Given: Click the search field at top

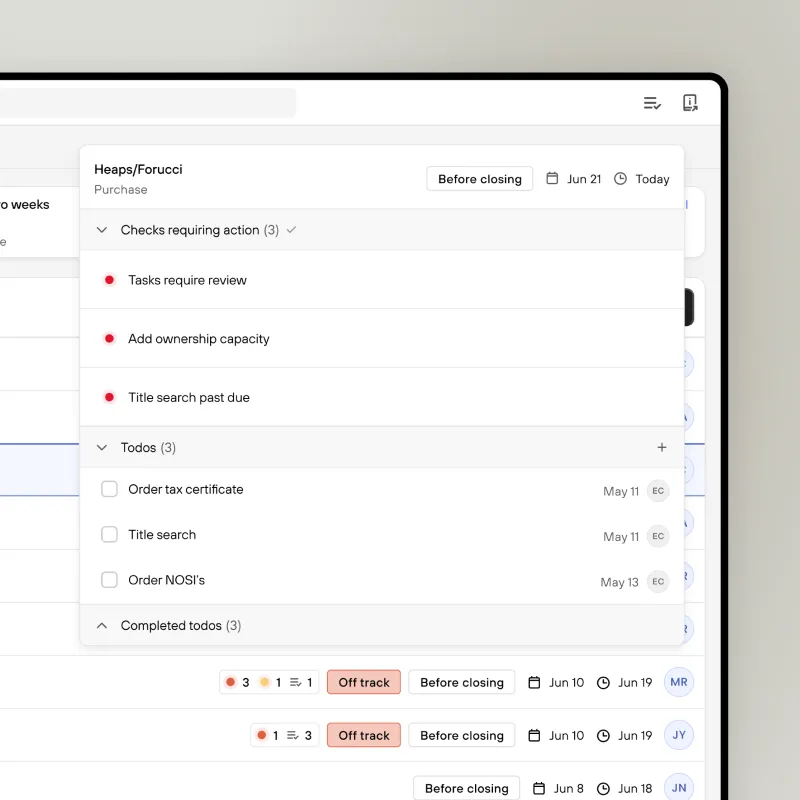Looking at the screenshot, I should pyautogui.click(x=147, y=103).
